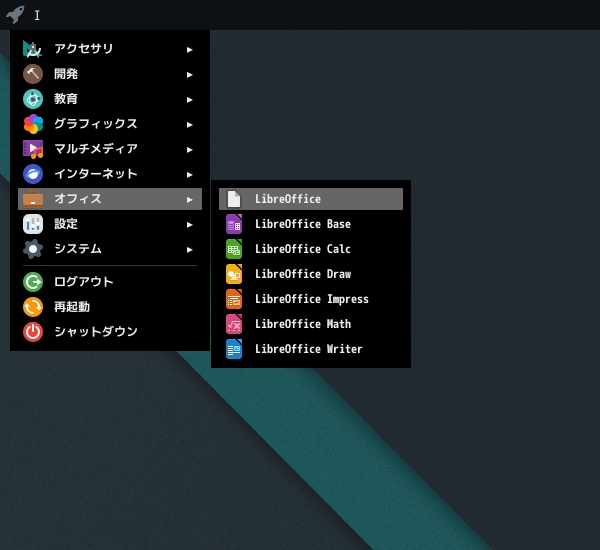Launch LibreOffice Writer

(x=311, y=349)
